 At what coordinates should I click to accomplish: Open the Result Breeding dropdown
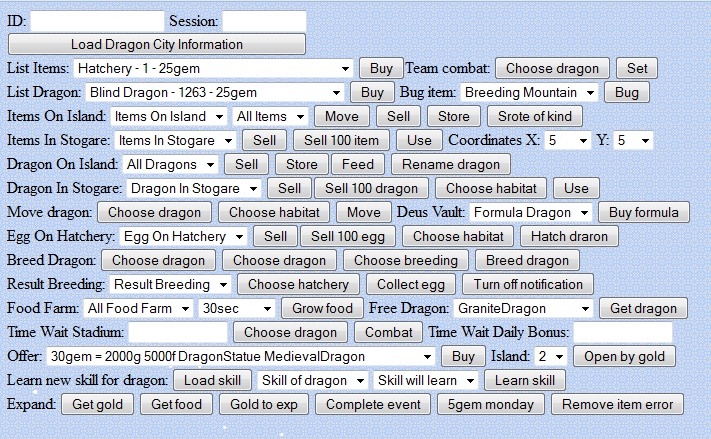pos(170,285)
